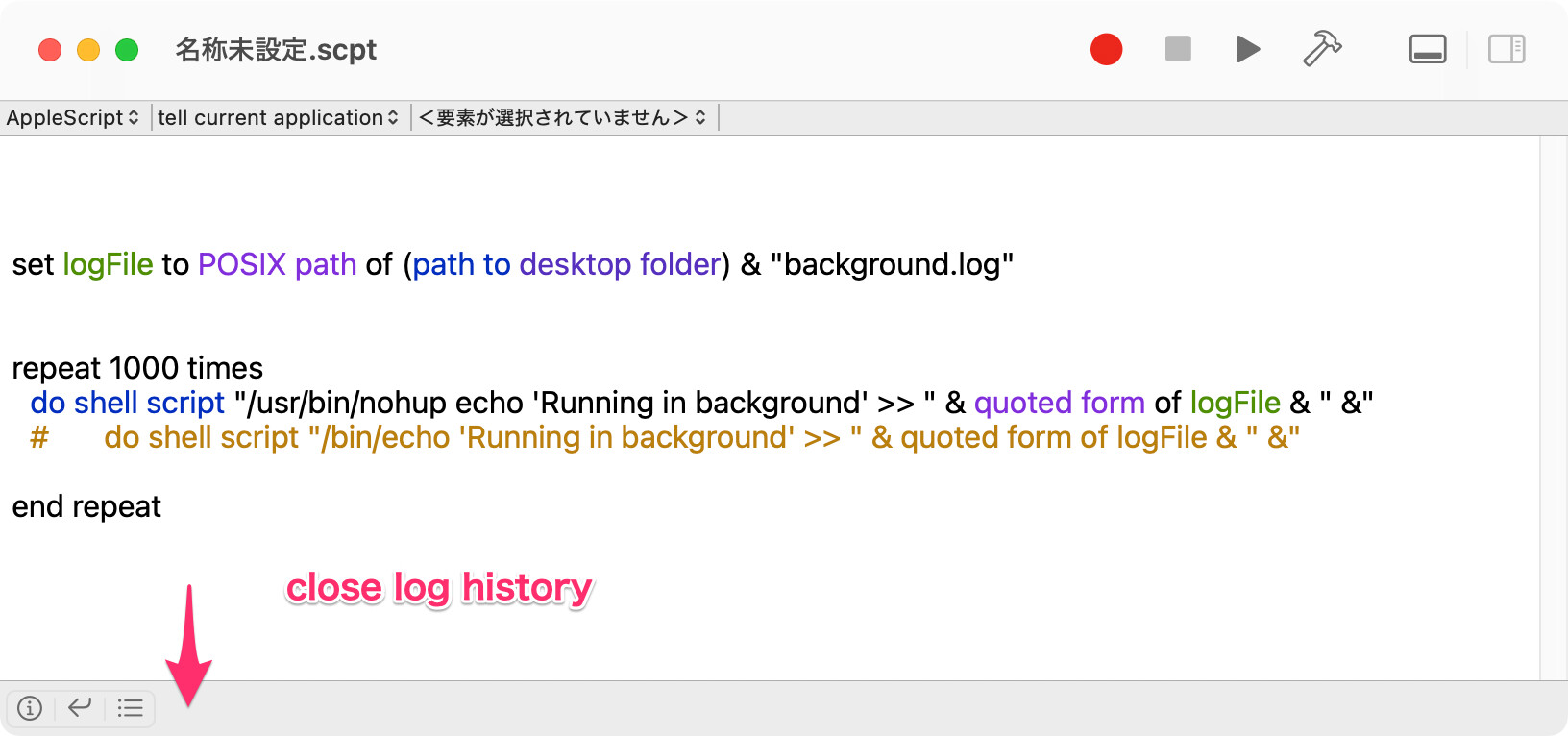Zoom the window with the green button
The height and width of the screenshot is (736, 1568).
pyautogui.click(x=127, y=50)
